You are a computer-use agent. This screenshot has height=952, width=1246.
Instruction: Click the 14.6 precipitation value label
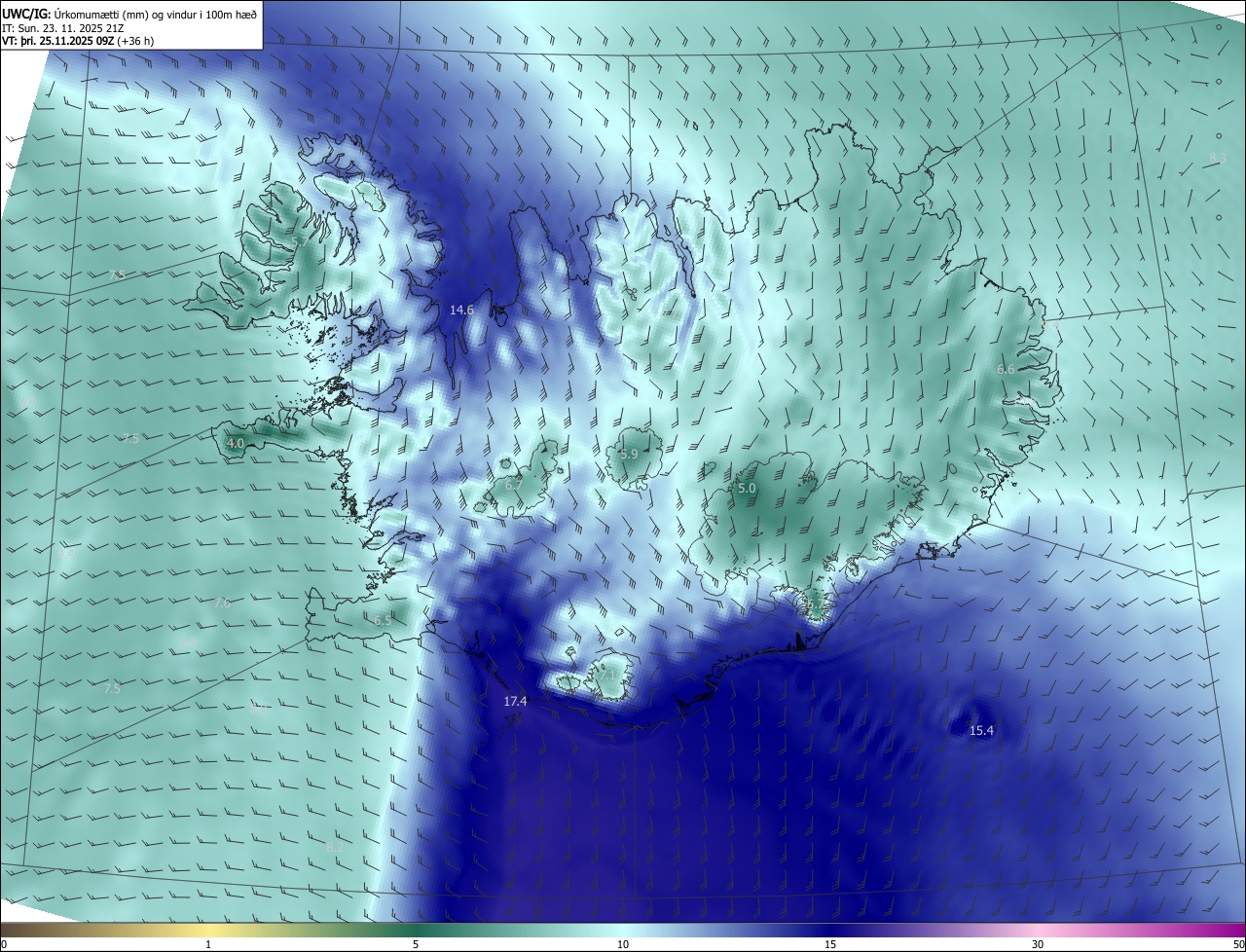[x=461, y=311]
